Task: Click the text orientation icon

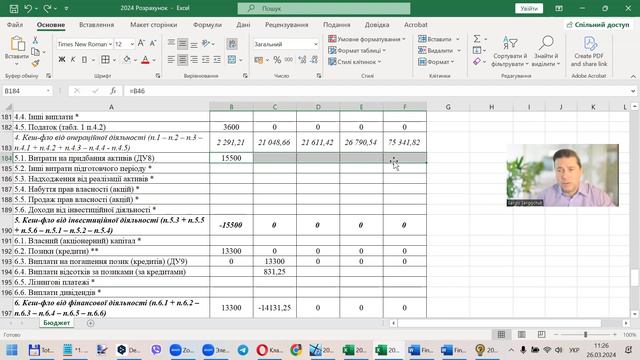Action: [206, 43]
